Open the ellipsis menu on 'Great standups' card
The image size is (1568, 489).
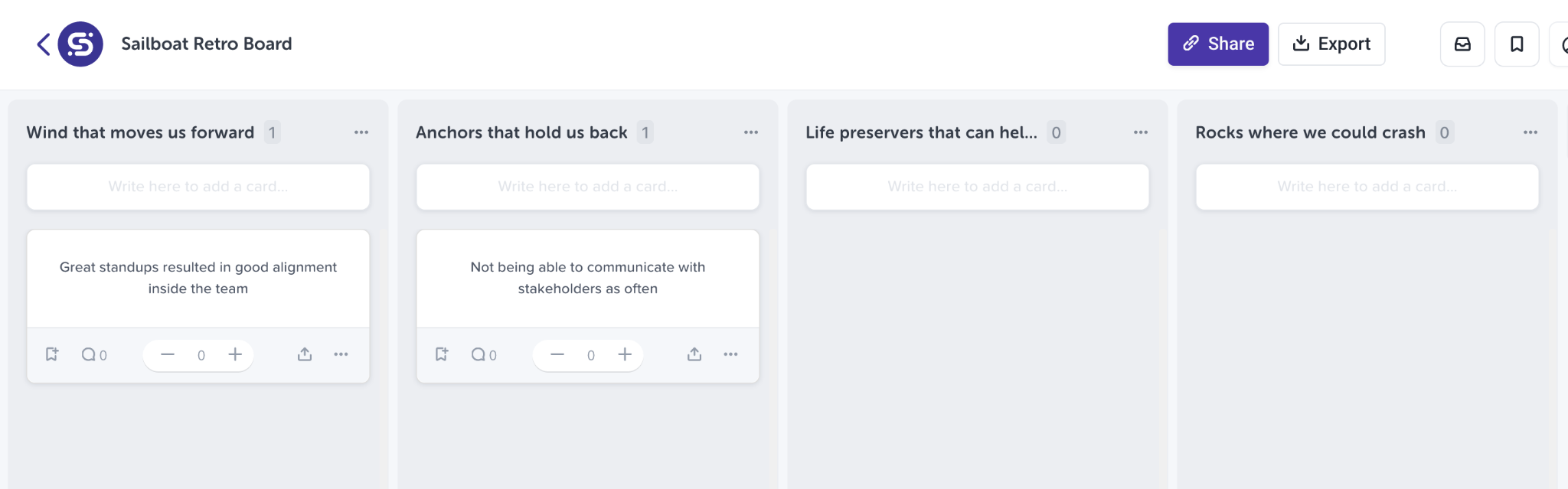point(341,354)
